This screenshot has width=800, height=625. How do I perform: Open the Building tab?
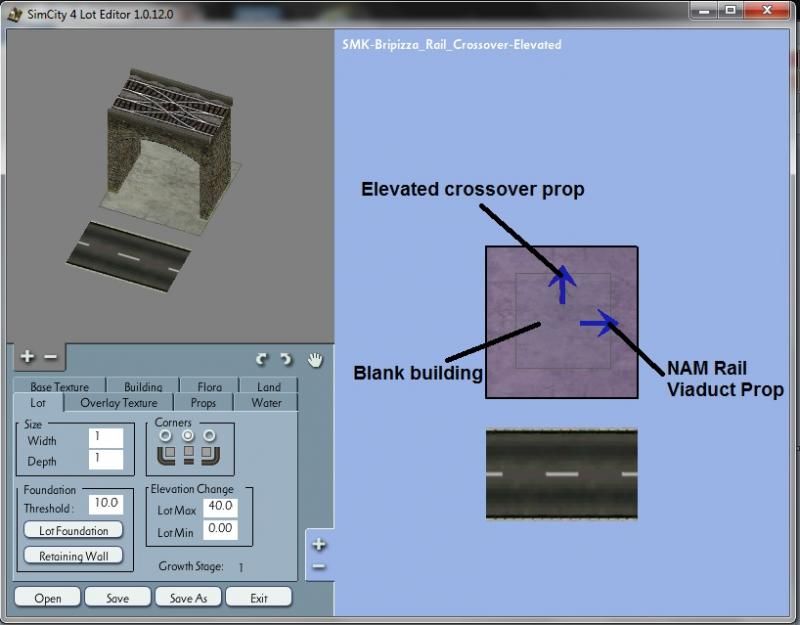pyautogui.click(x=143, y=386)
